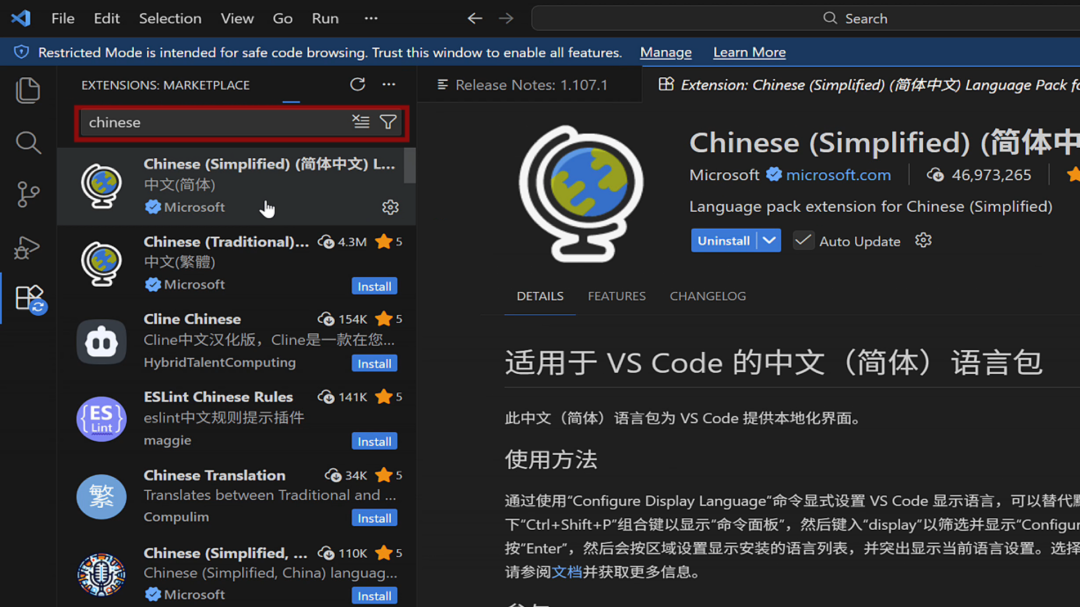Open the overflow menu in menu bar
The height and width of the screenshot is (607, 1080).
371,18
